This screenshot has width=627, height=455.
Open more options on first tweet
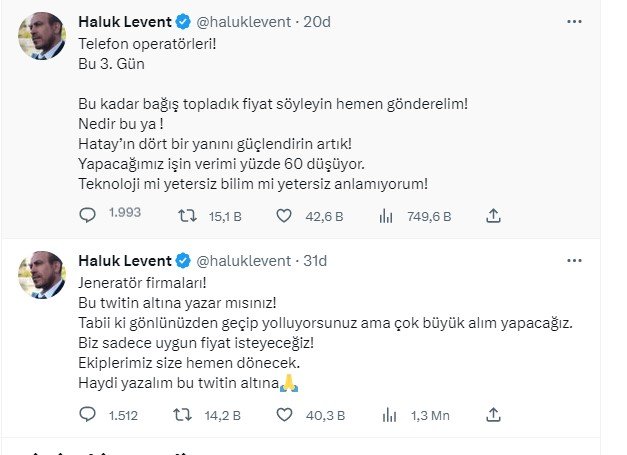573,20
